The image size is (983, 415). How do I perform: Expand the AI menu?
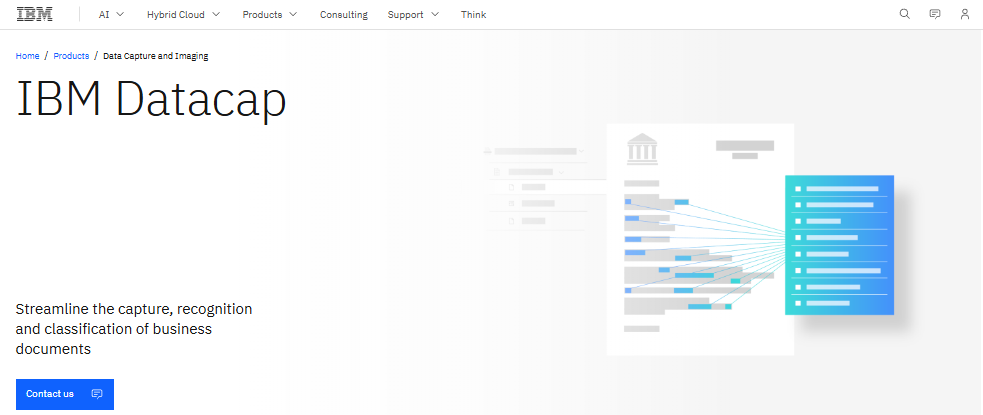pyautogui.click(x=112, y=14)
